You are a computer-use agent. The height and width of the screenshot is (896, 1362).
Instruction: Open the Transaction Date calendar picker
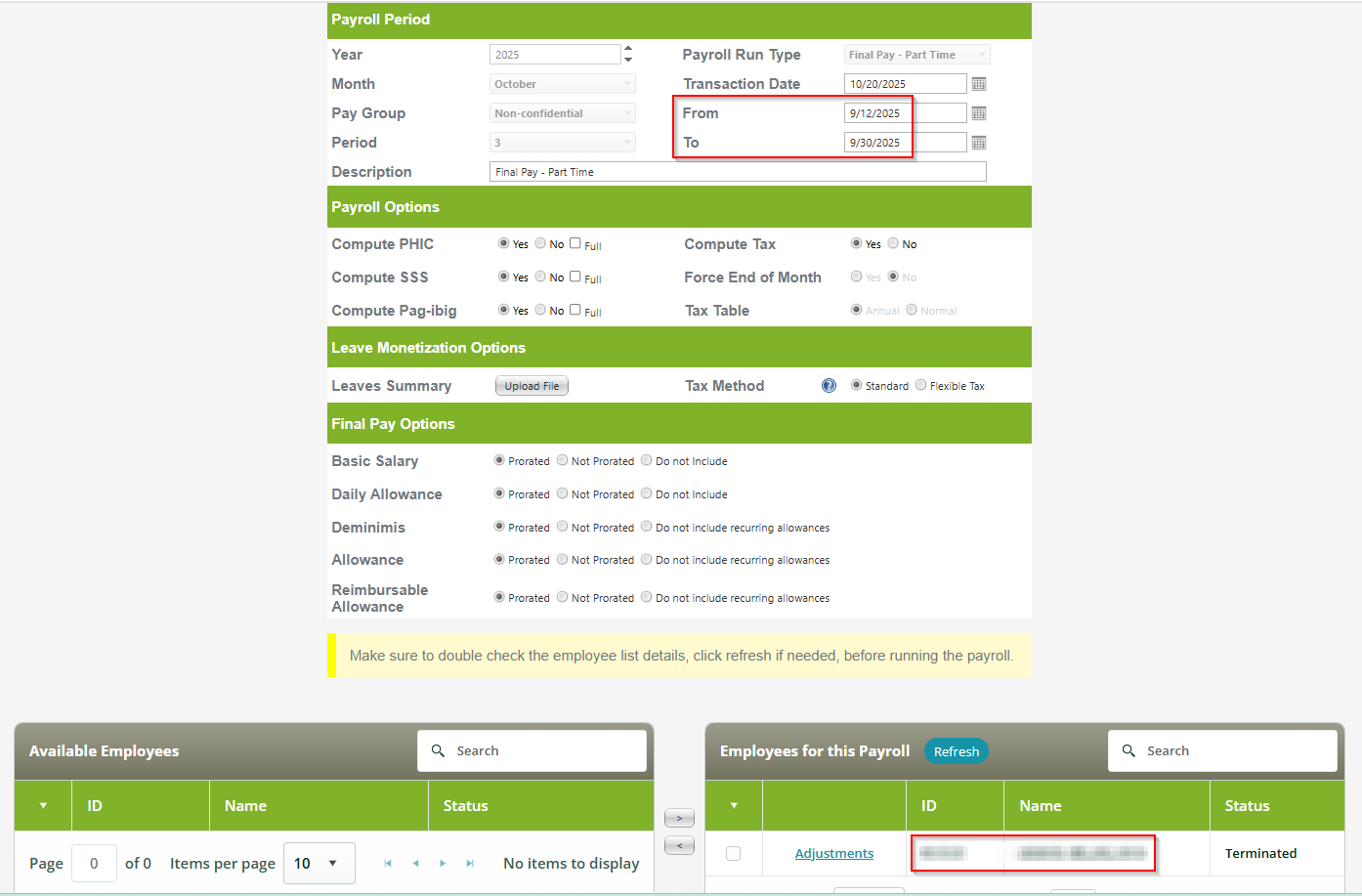click(x=978, y=84)
